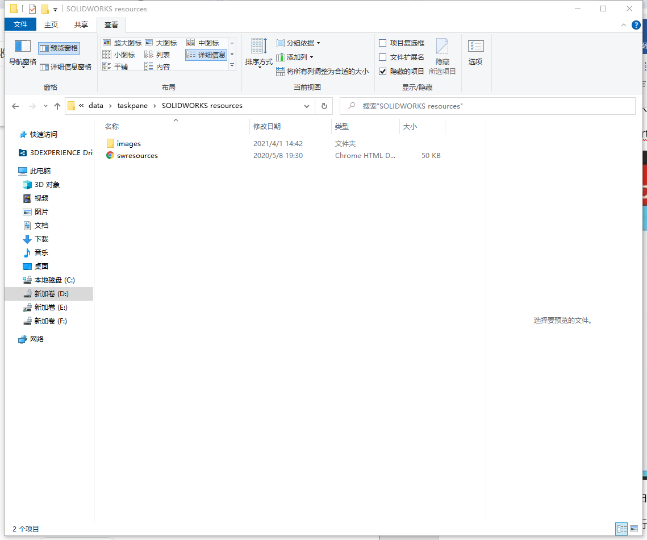
Task: Switch to Home (主页) ribbon tab
Action: coord(51,25)
